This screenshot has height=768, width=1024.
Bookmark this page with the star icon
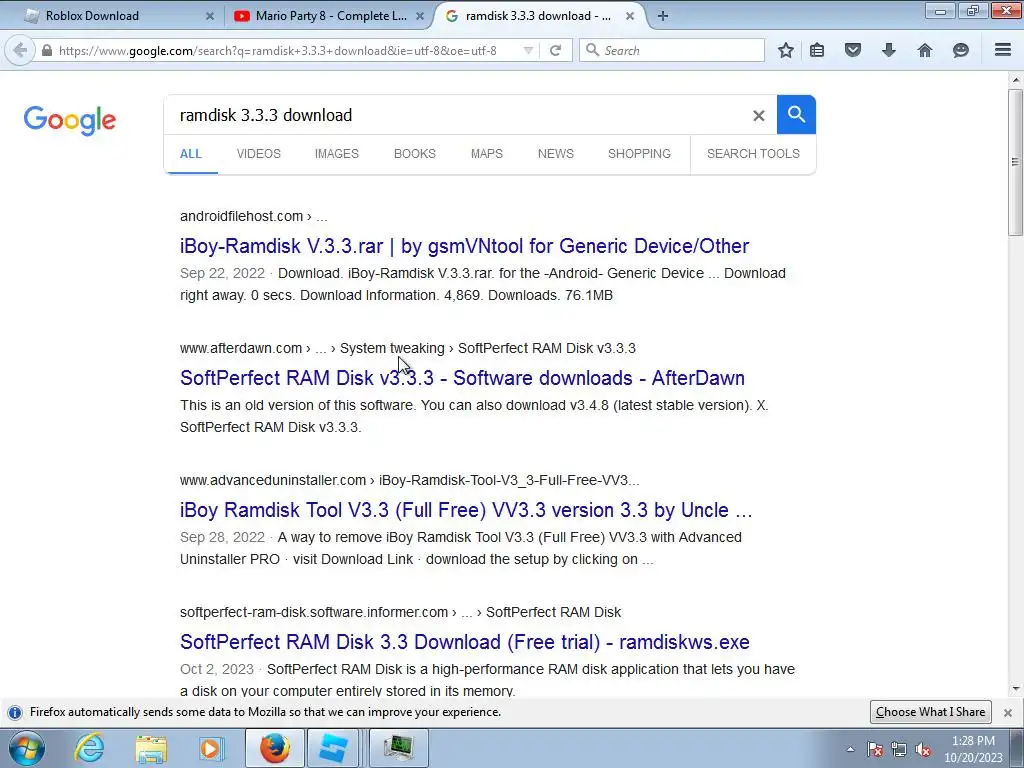coord(786,50)
